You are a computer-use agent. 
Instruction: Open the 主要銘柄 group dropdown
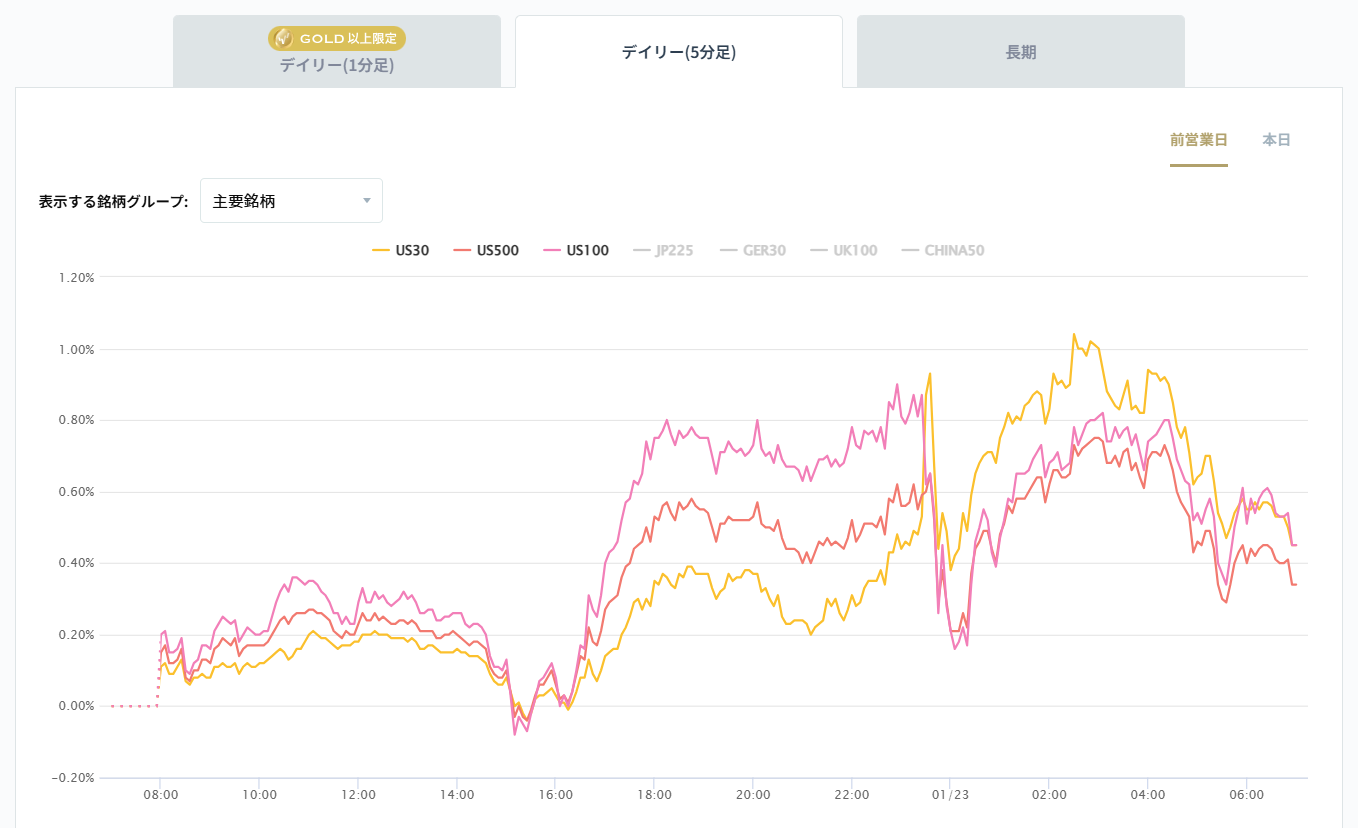click(x=291, y=201)
